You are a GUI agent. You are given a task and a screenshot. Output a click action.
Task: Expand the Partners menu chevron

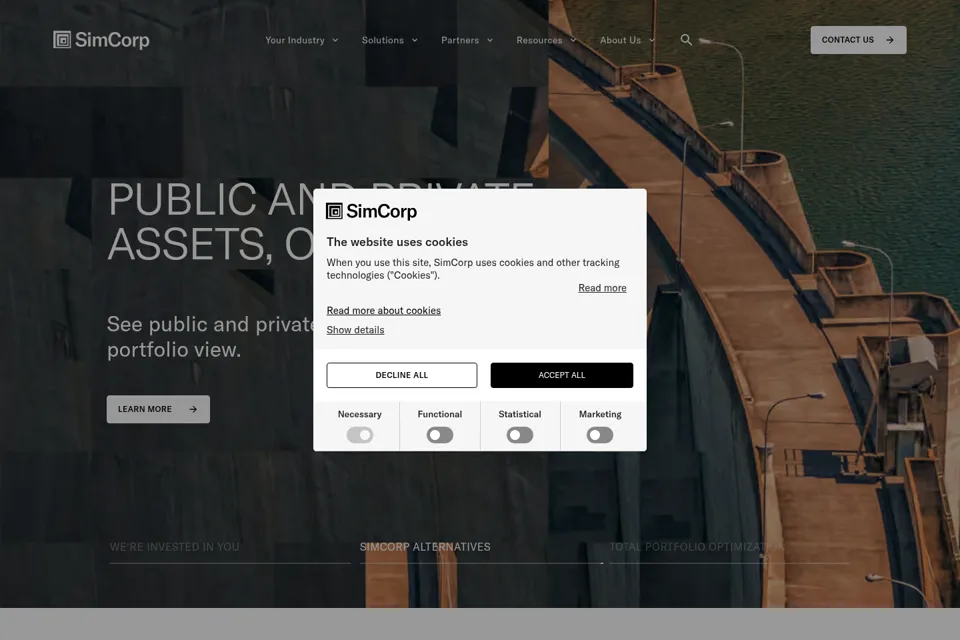[490, 40]
